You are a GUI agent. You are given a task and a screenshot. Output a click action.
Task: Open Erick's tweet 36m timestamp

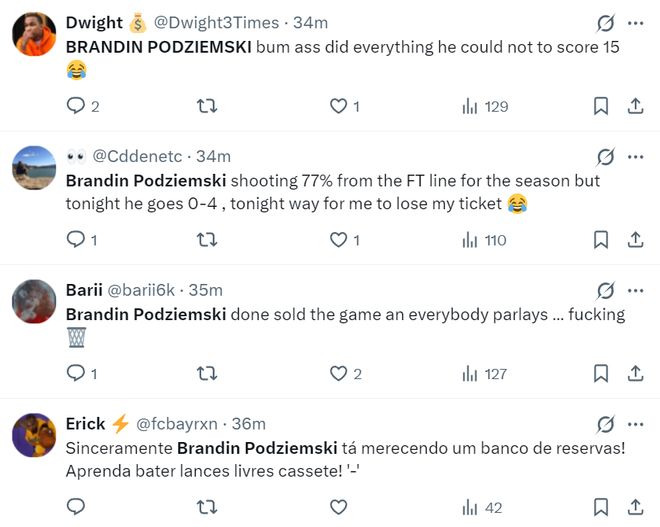(248, 424)
